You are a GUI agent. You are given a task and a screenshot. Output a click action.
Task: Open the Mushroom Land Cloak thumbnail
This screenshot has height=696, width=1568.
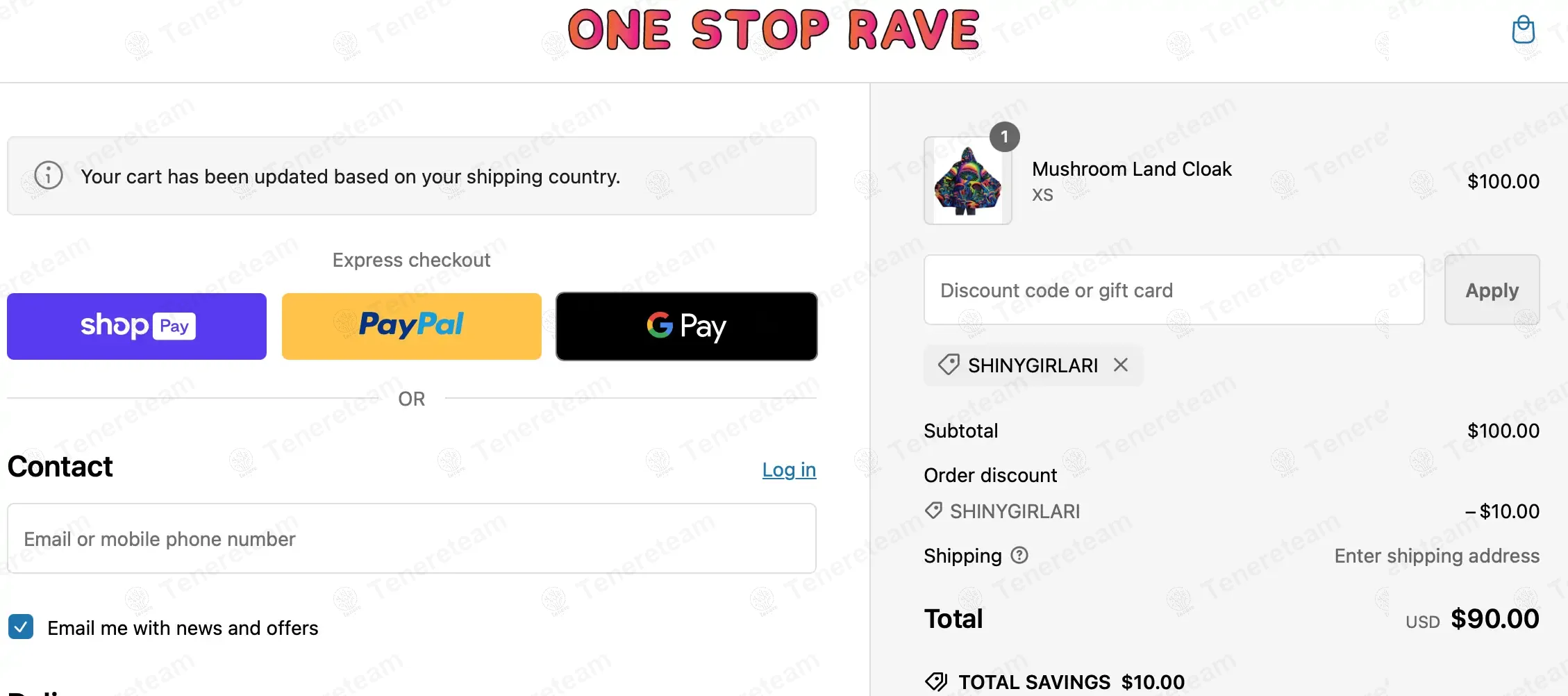click(x=967, y=181)
